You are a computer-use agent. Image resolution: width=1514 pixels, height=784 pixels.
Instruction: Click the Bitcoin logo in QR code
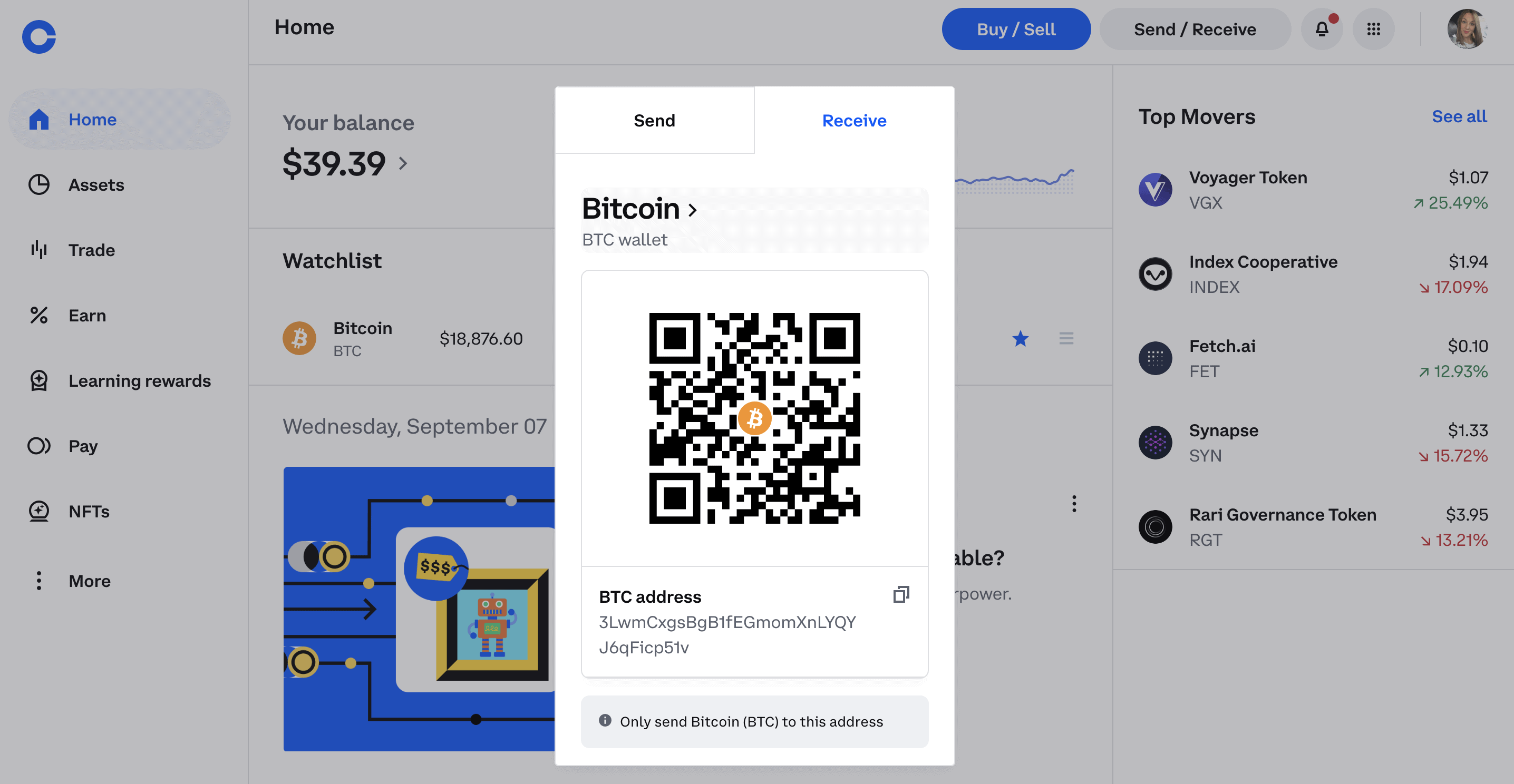(x=754, y=418)
